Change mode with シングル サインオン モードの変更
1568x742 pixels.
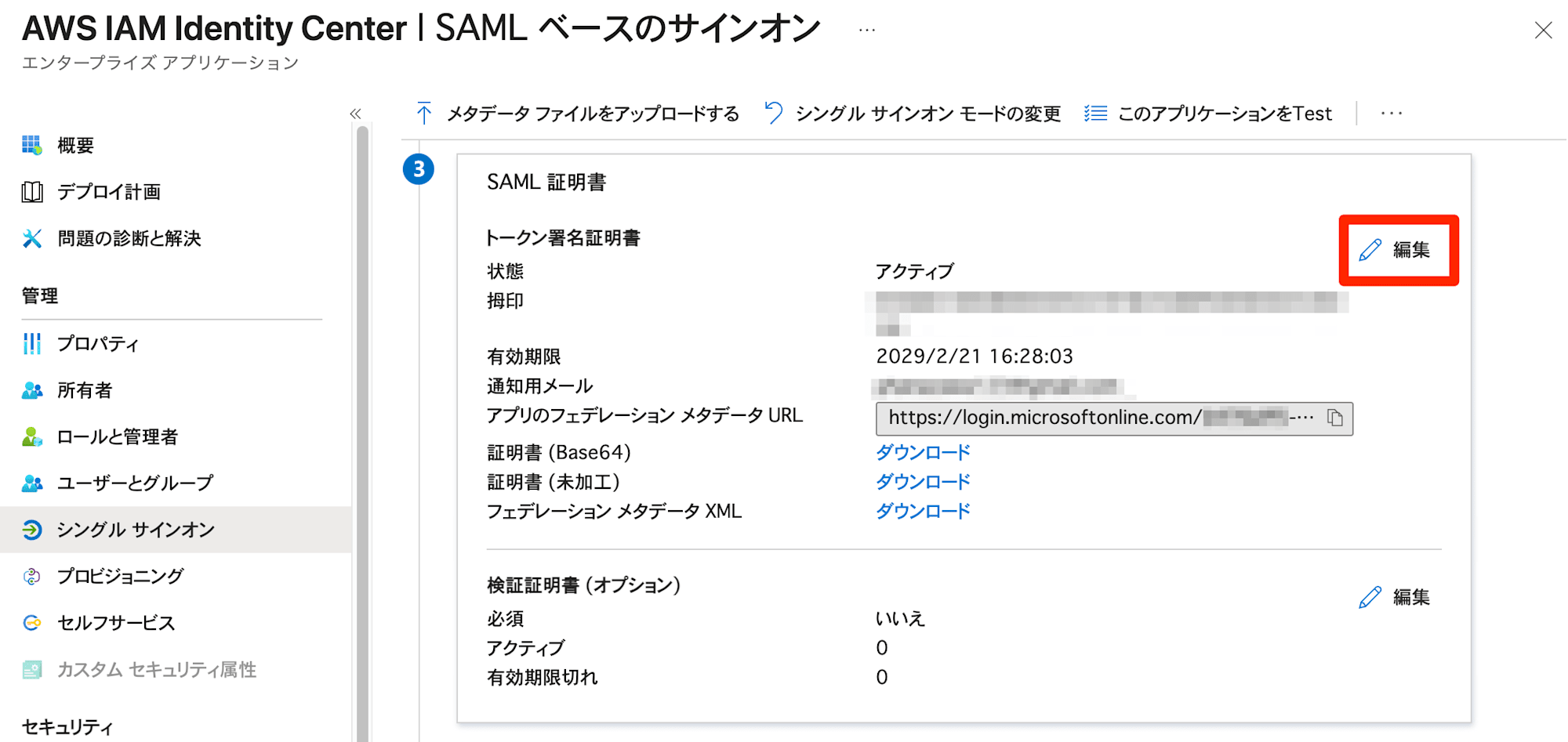click(x=927, y=113)
